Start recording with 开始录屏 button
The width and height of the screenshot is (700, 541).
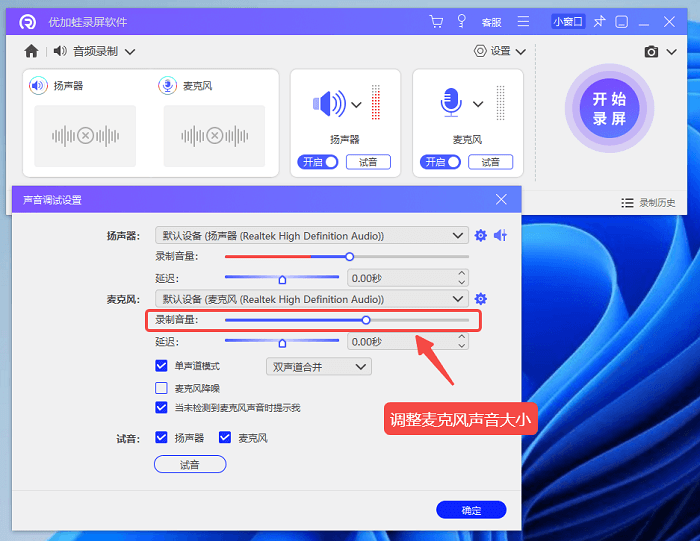pos(609,108)
